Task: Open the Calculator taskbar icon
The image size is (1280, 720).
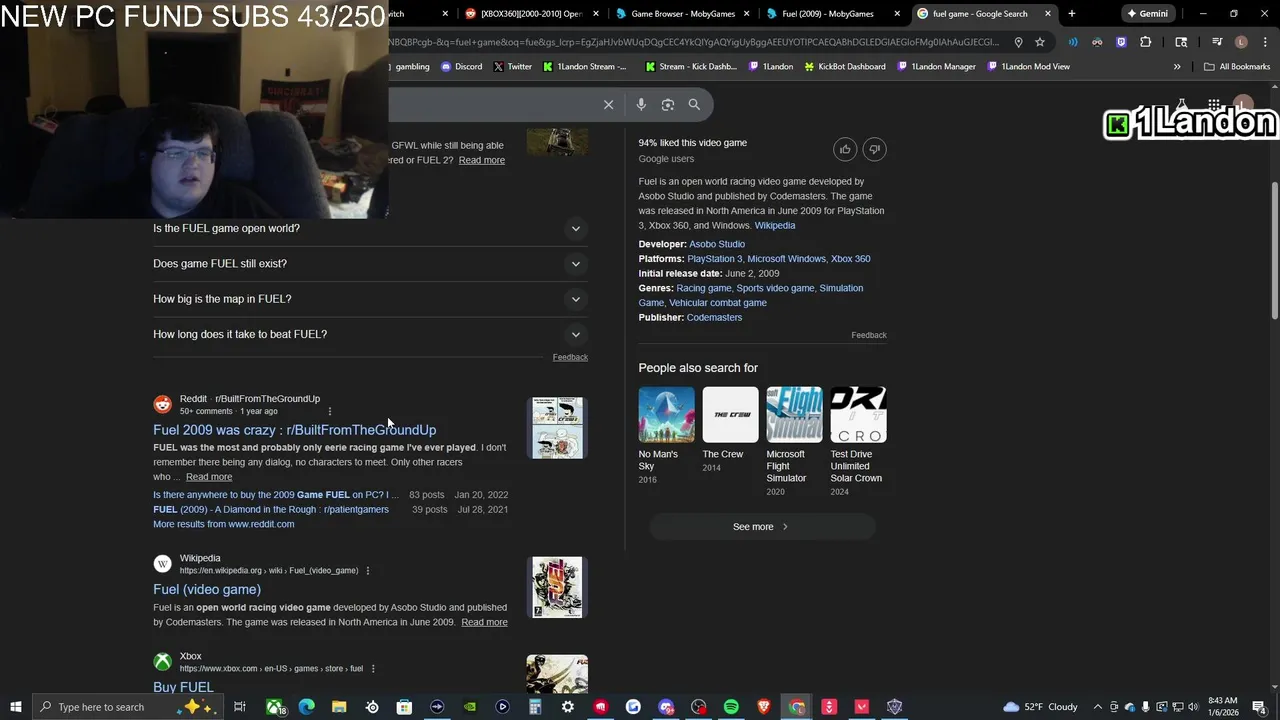Action: (x=535, y=707)
